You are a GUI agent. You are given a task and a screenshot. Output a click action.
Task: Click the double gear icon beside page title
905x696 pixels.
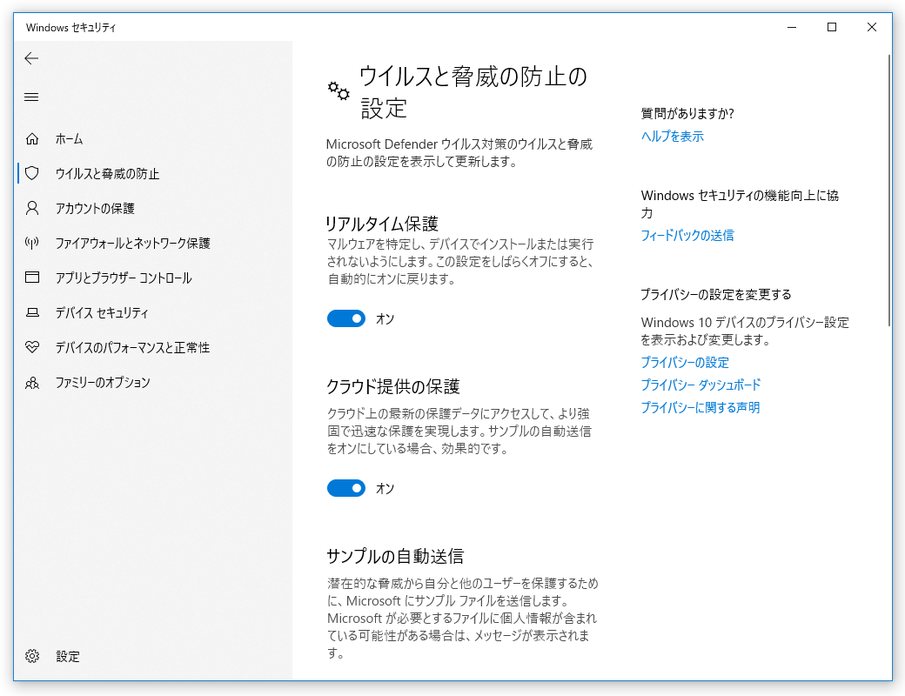[x=339, y=91]
